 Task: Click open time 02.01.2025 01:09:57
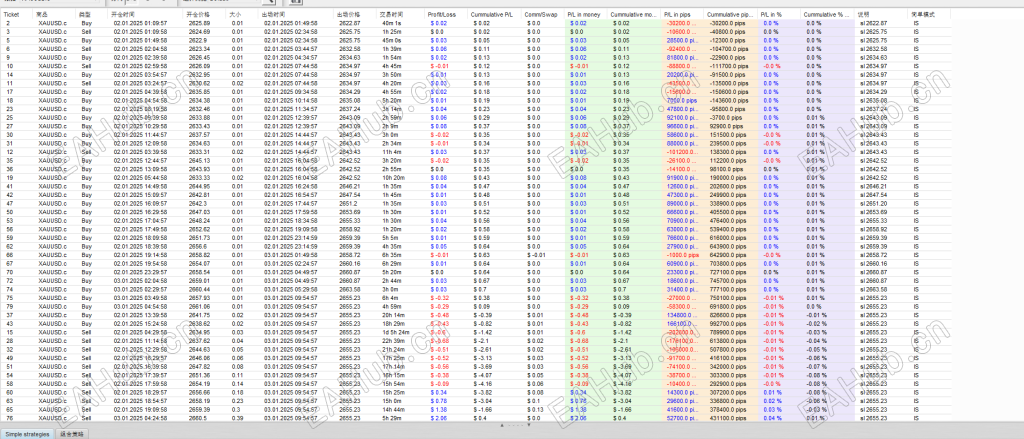(140, 23)
